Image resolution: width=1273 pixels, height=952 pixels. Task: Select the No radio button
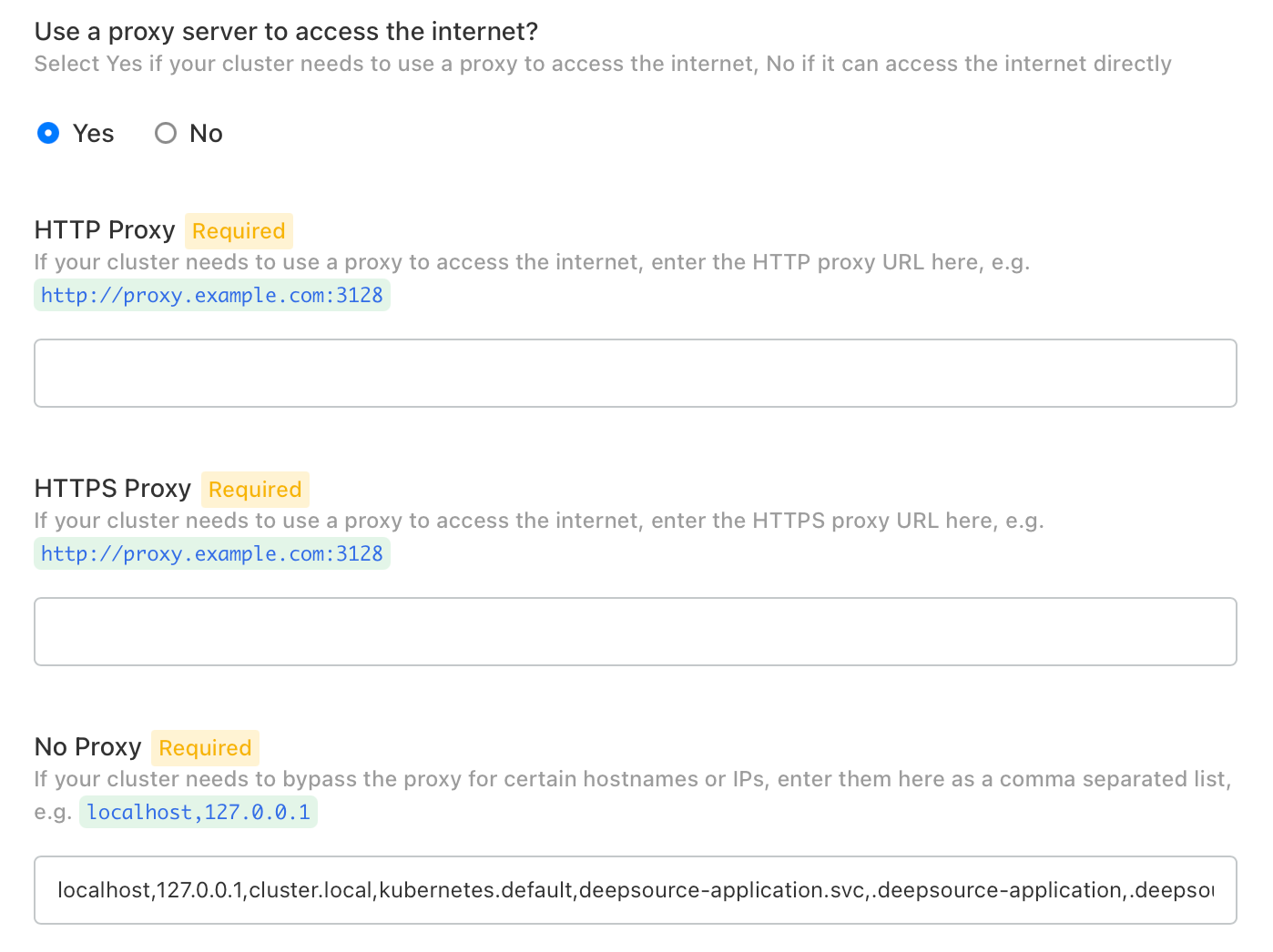pos(165,134)
